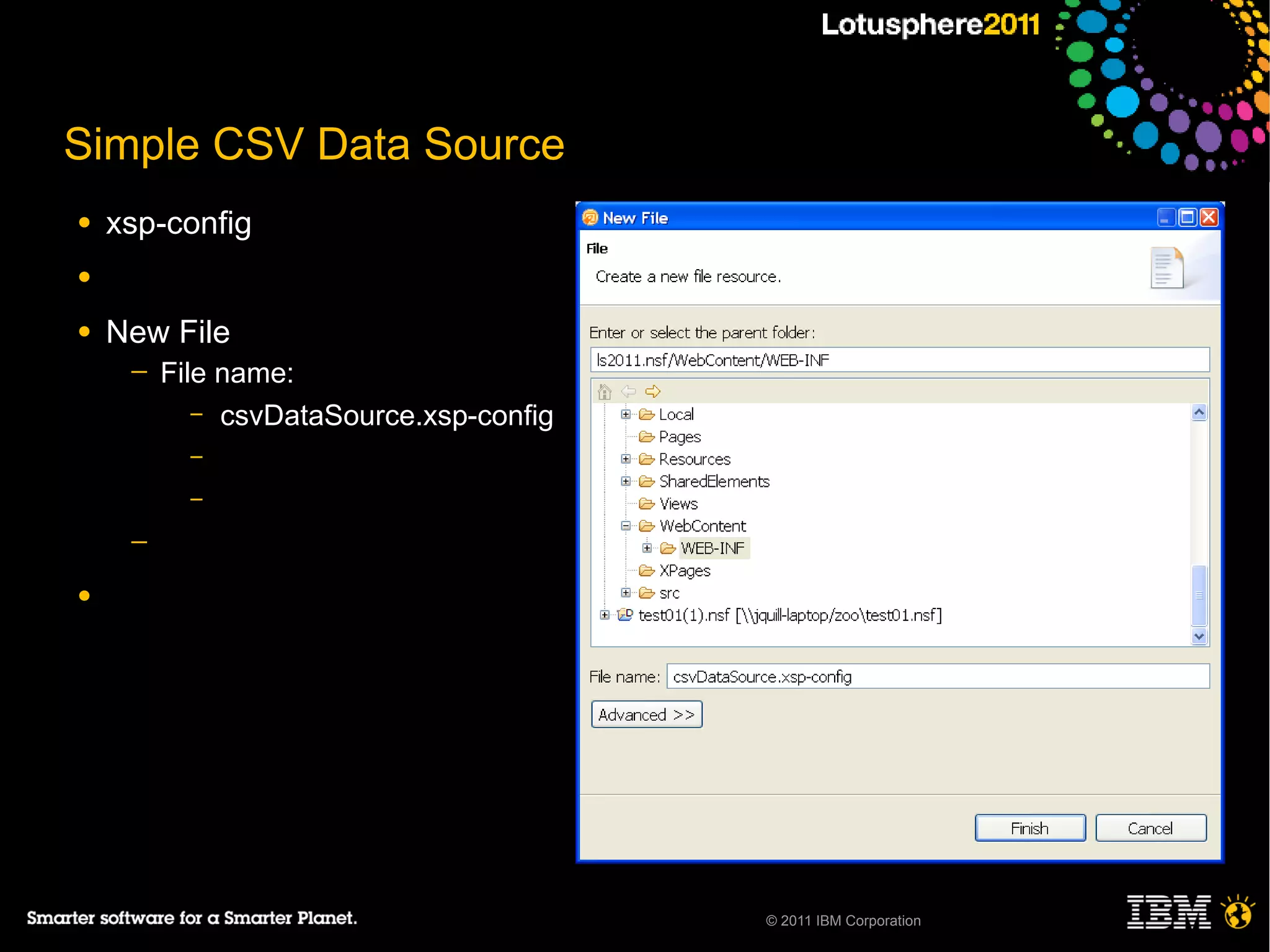Click the test01(1).nsf project icon
The width and height of the screenshot is (1270, 952).
tap(625, 615)
